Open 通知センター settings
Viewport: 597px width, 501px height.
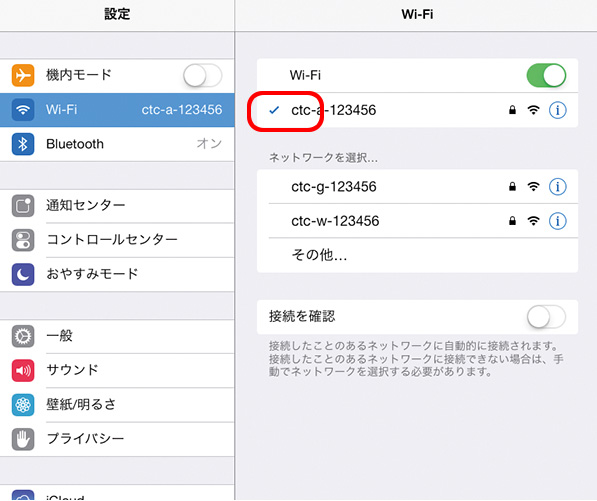pos(117,206)
